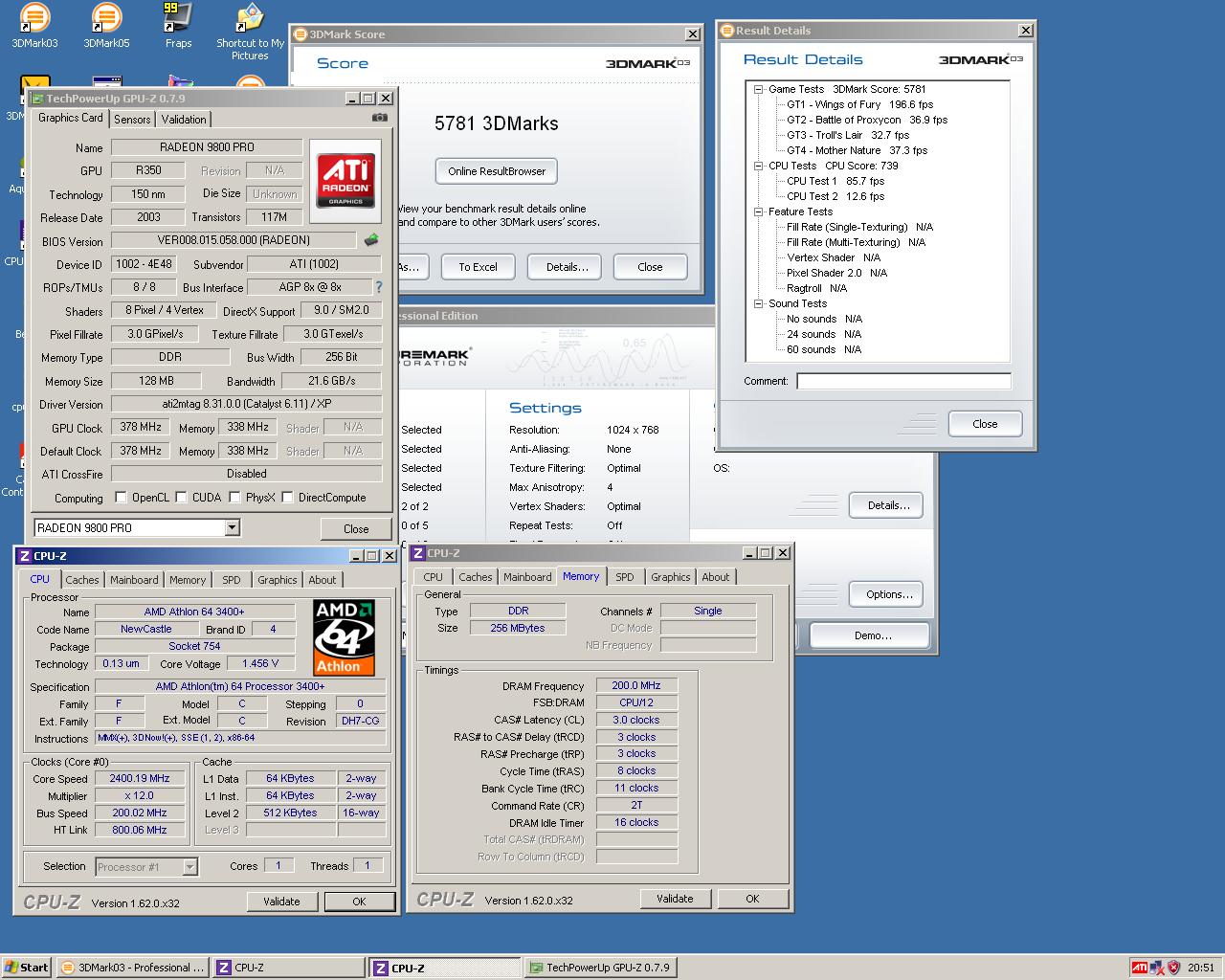Open the Mainboard tab in left CPU-Z
The image size is (1225, 980).
[134, 580]
